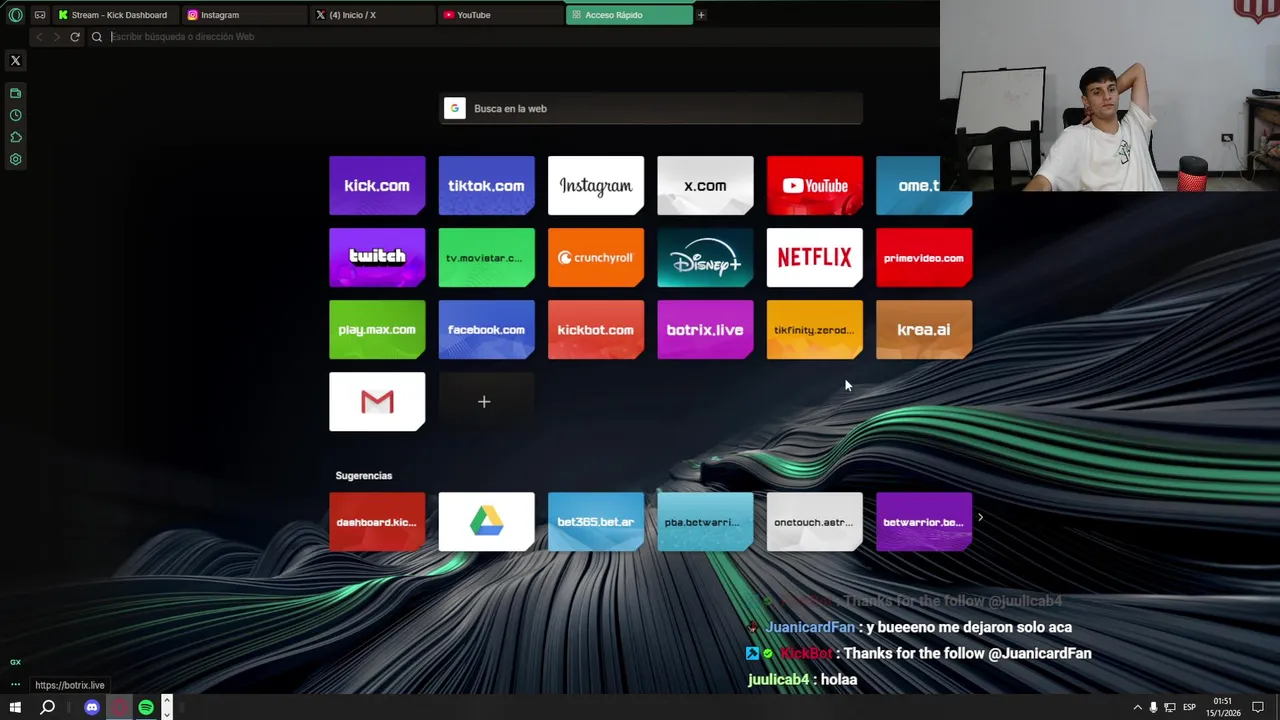Image resolution: width=1280 pixels, height=720 pixels.
Task: Open the sidebar three-dots setup menu
Action: click(x=15, y=685)
